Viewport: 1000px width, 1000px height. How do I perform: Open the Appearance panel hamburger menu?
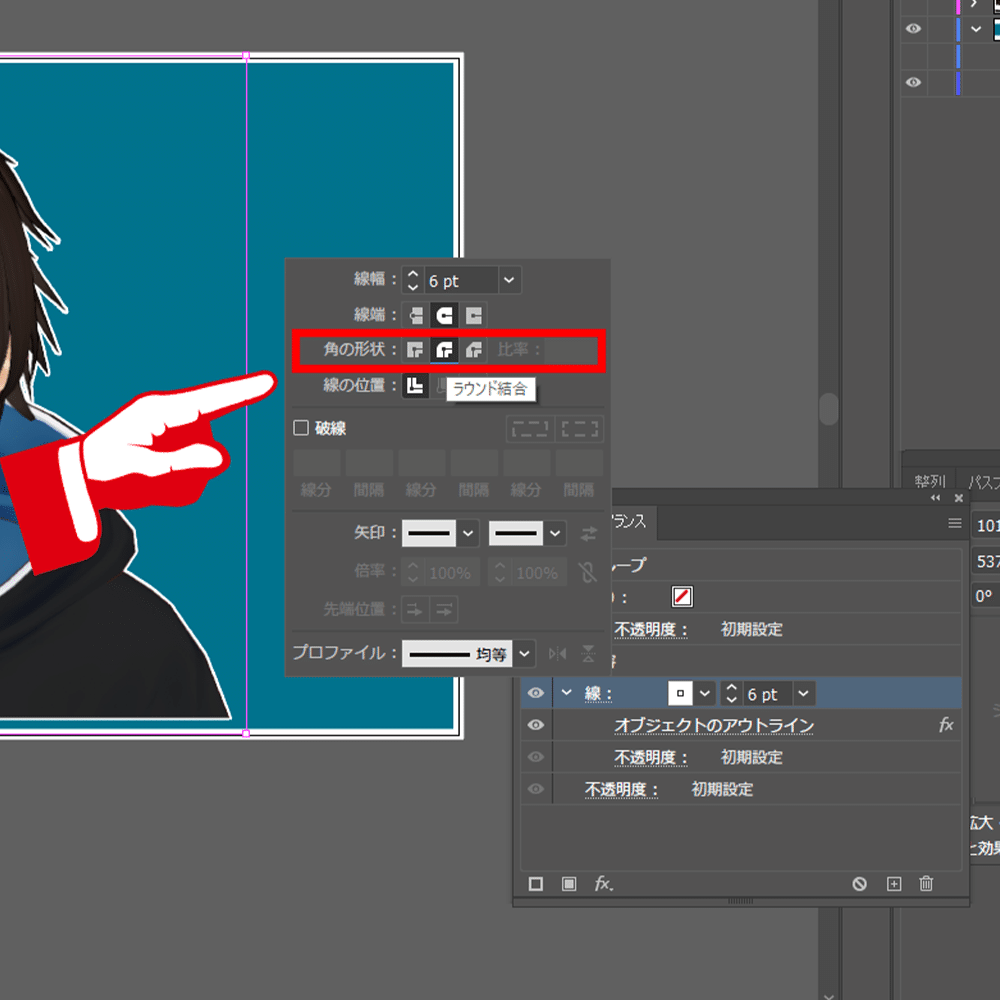(x=955, y=523)
